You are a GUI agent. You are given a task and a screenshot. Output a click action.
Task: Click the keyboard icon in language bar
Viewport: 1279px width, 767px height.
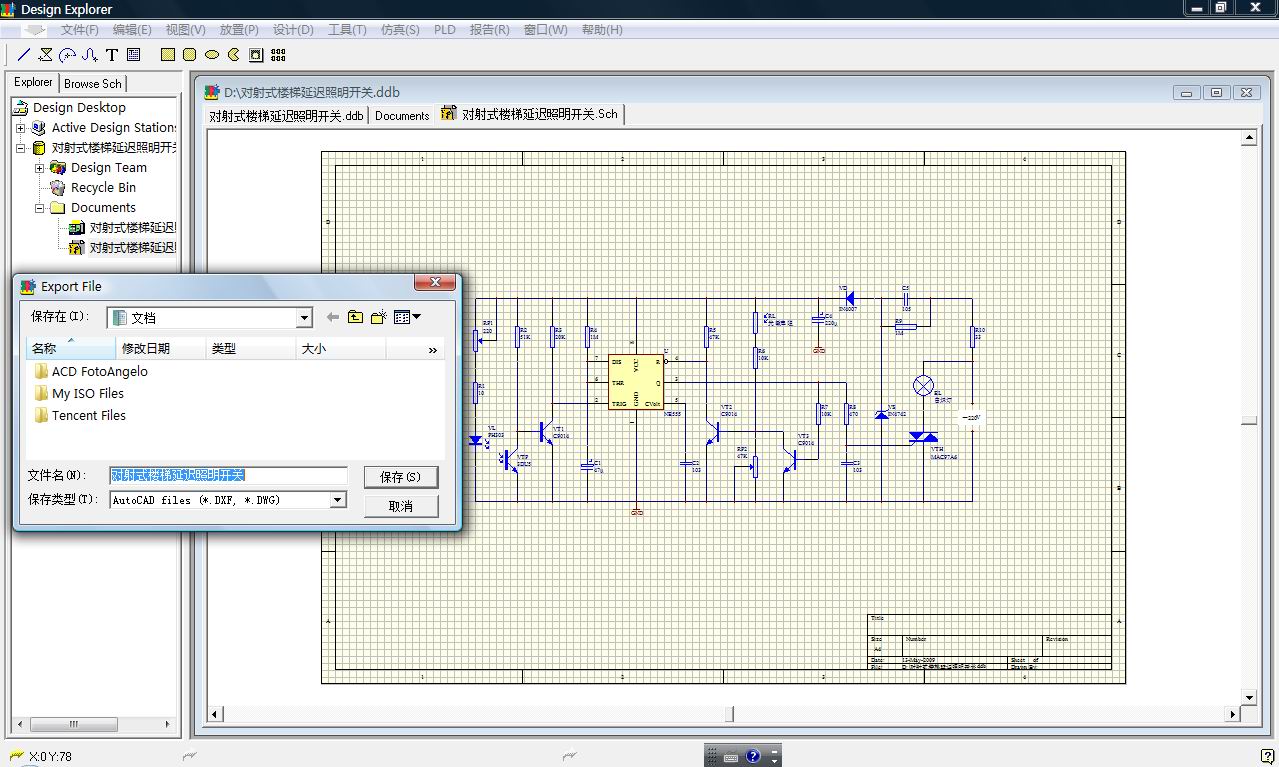click(x=731, y=757)
